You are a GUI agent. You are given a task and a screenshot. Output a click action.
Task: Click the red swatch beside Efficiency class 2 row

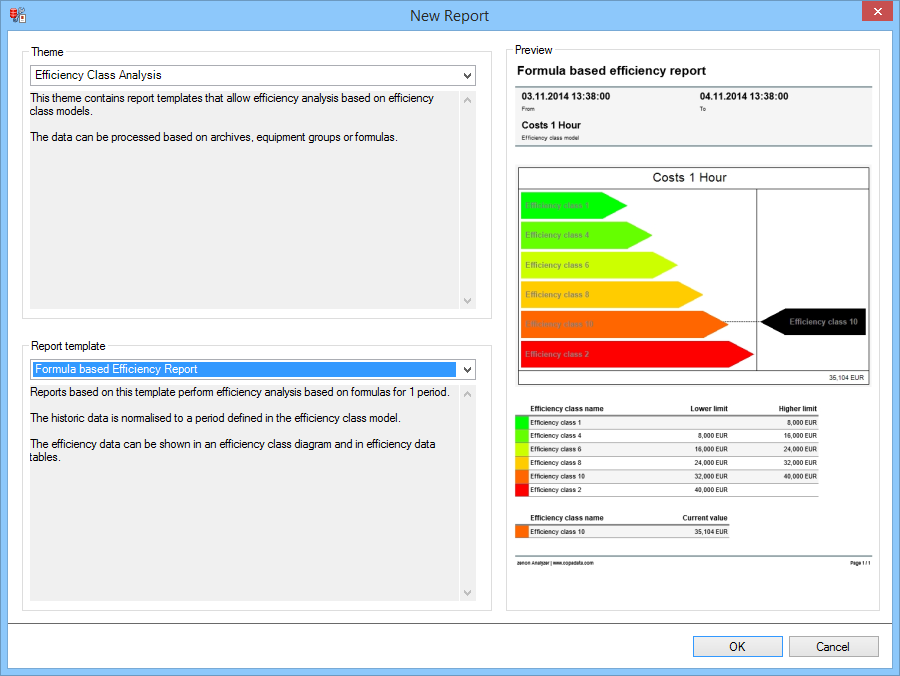point(522,490)
